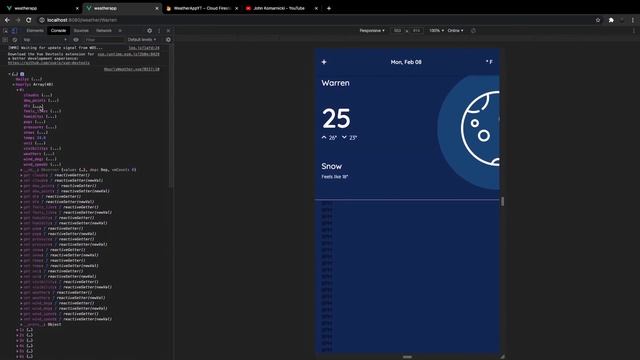The width and height of the screenshot is (640, 360).
Task: Switch to the Console tab
Action: coord(58,31)
